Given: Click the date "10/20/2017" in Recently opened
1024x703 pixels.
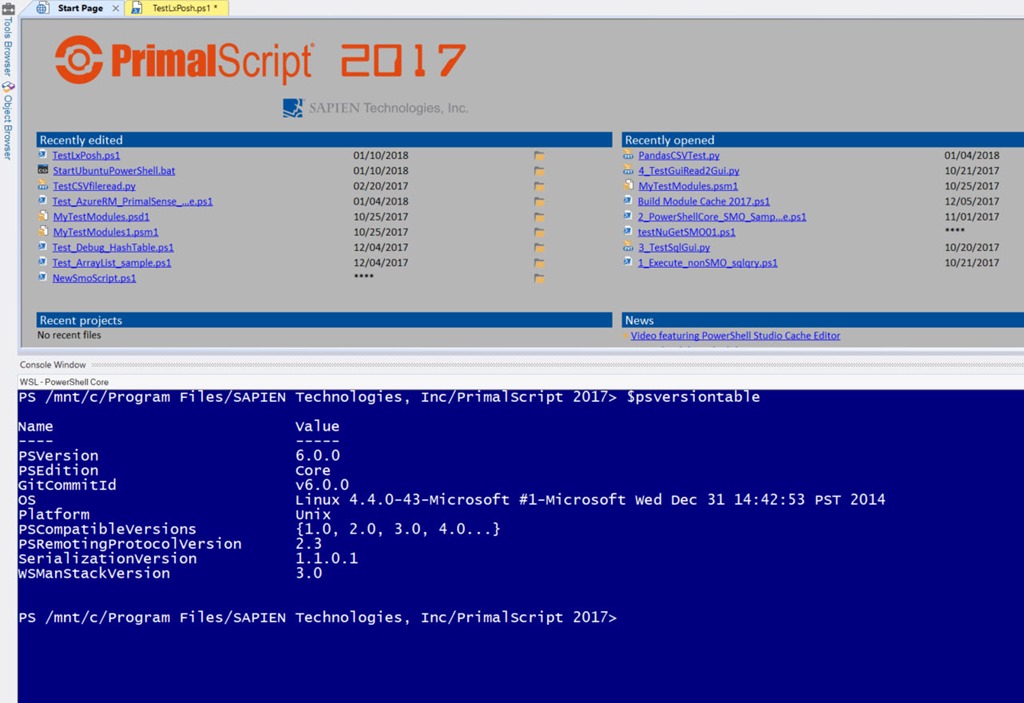Looking at the screenshot, I should point(972,247).
